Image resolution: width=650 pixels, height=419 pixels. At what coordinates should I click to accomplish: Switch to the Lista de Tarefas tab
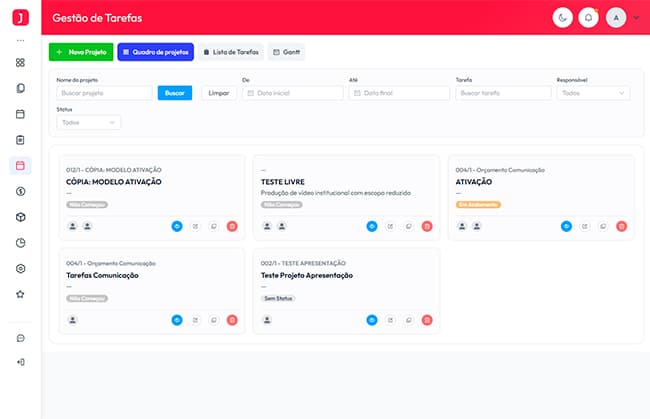tap(230, 52)
